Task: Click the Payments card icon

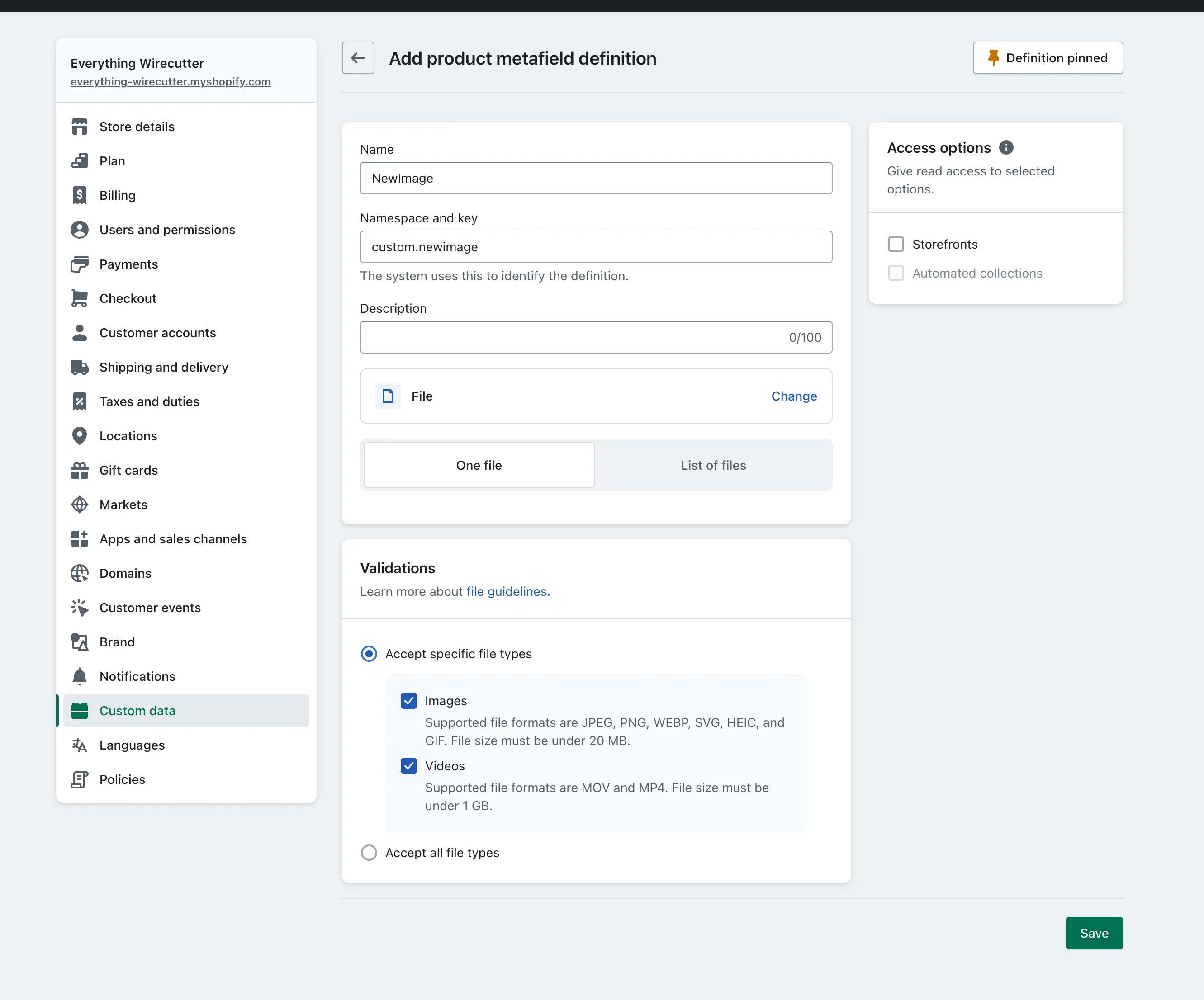Action: pos(80,264)
